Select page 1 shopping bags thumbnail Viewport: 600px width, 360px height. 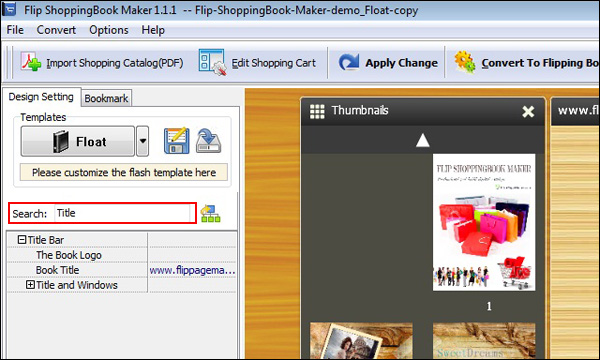484,222
